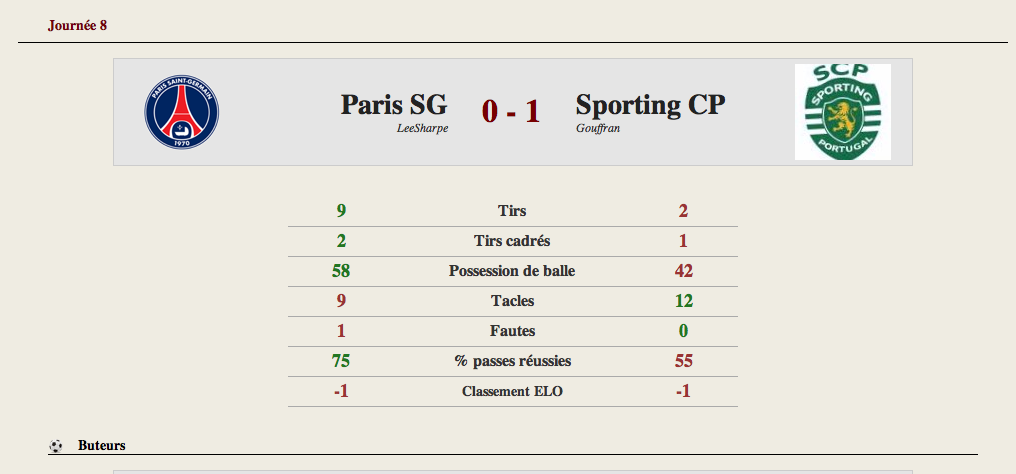Click the Paris Saint-Germain club logo
1016x474 pixels.
click(x=181, y=112)
